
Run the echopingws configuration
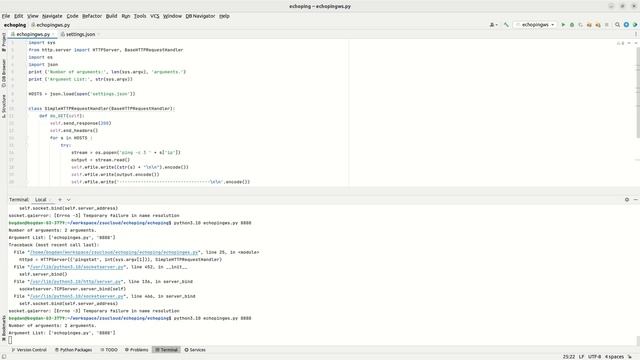563,25
